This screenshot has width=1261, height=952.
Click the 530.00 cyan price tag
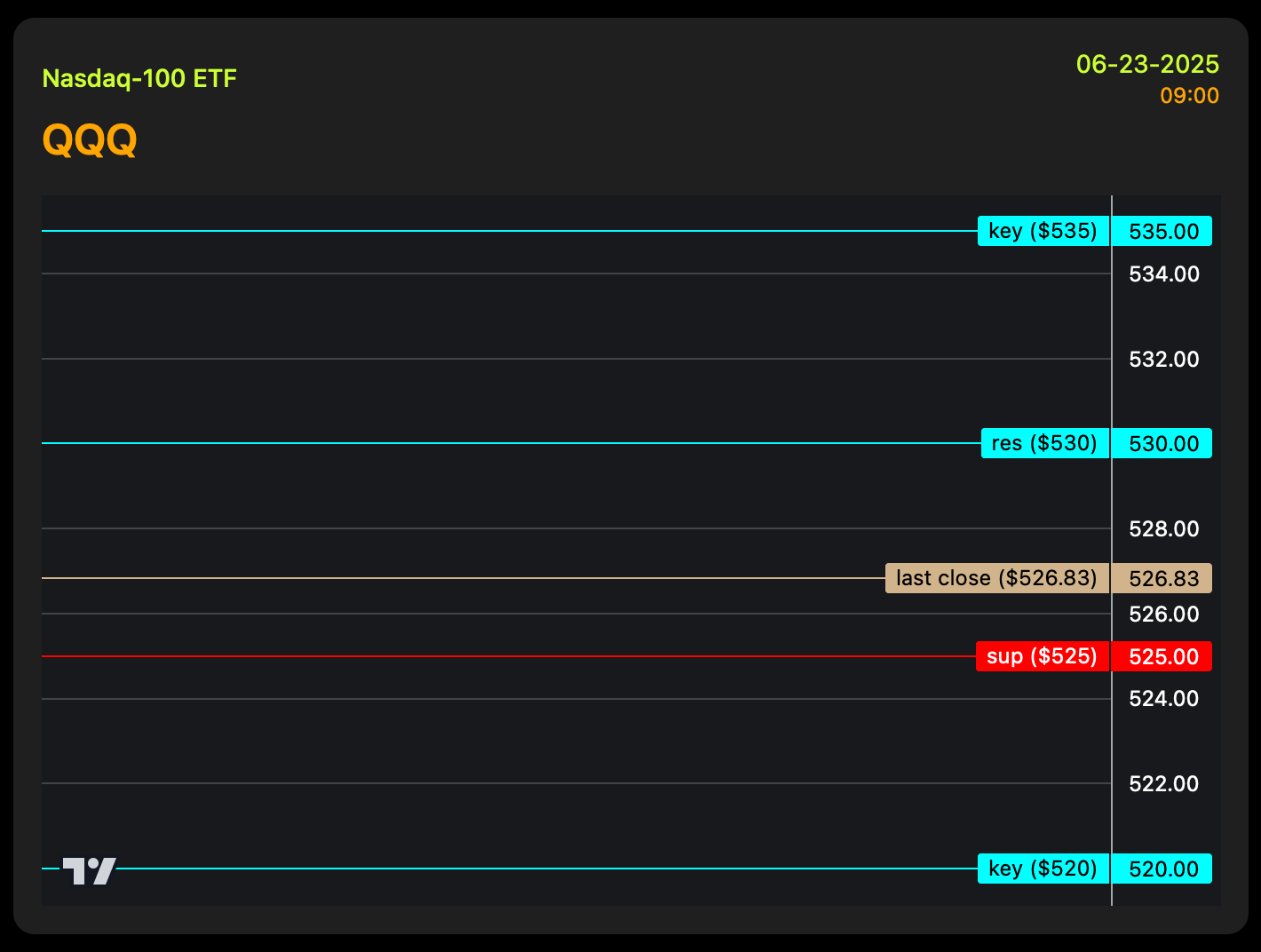tap(1162, 444)
